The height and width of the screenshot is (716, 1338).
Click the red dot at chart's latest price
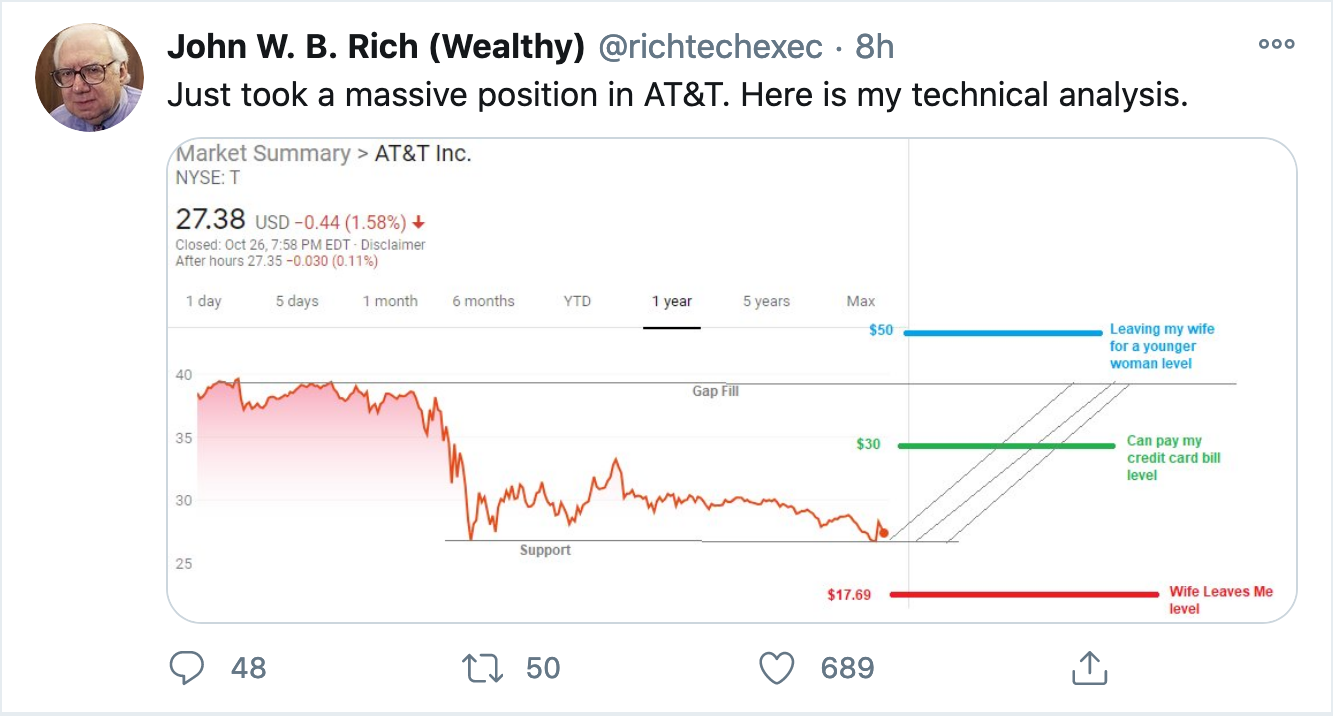883,532
